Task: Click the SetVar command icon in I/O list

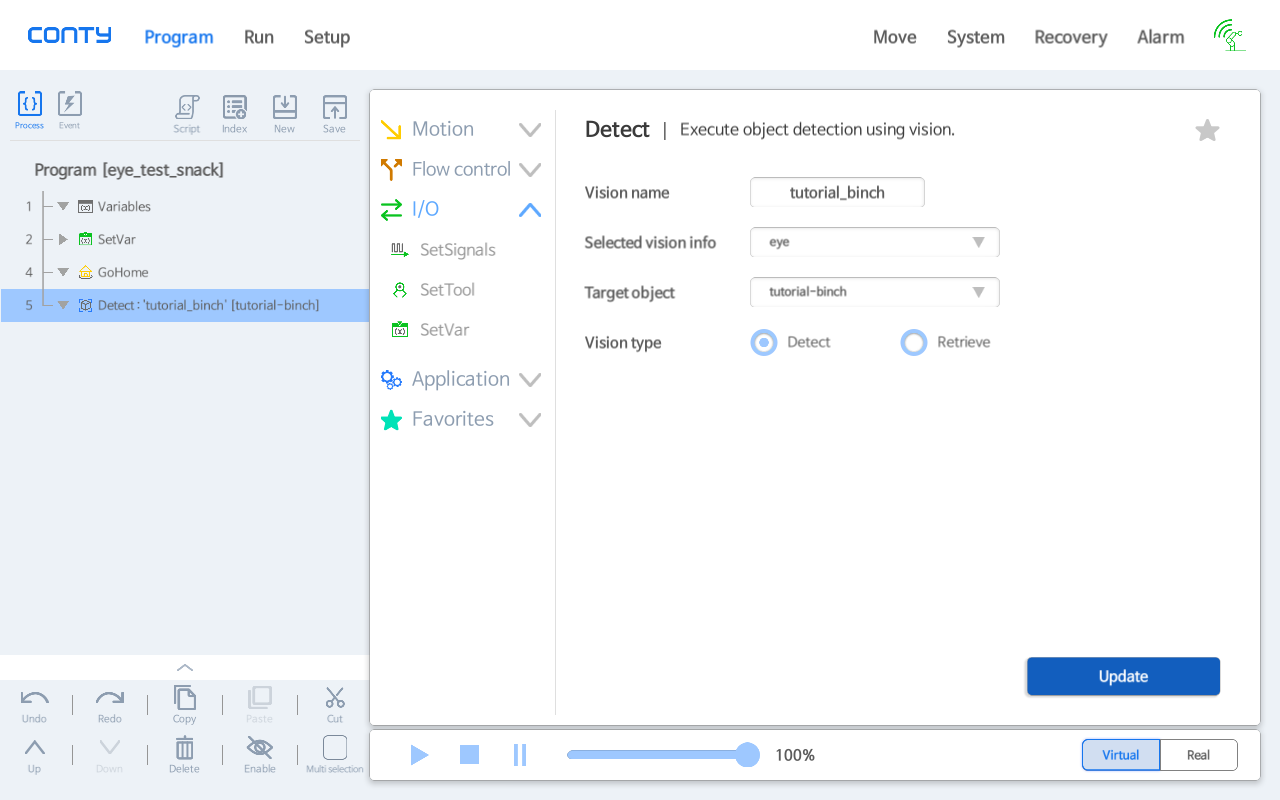Action: point(400,330)
